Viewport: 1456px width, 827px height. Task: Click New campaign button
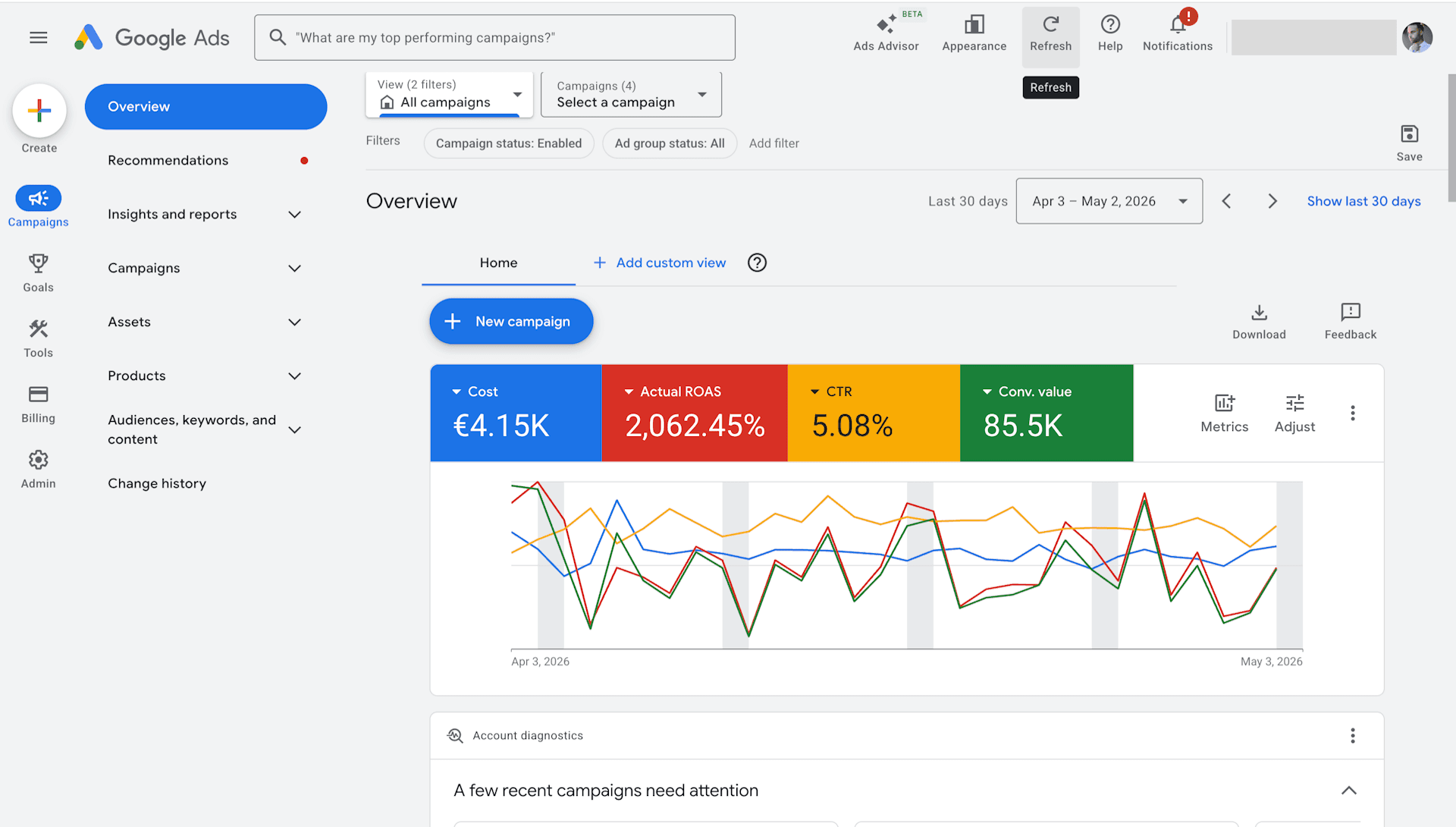click(511, 321)
